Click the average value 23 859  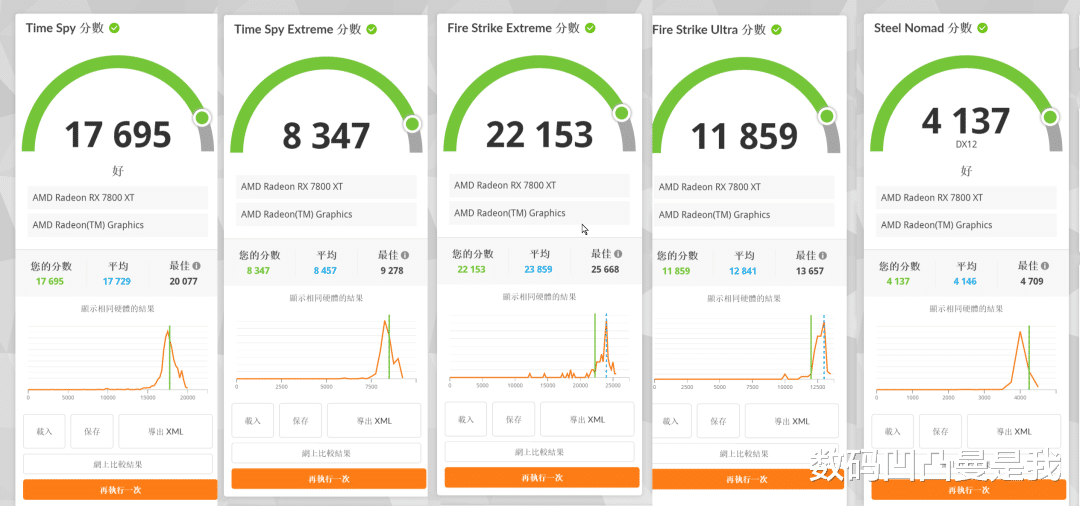click(x=538, y=270)
